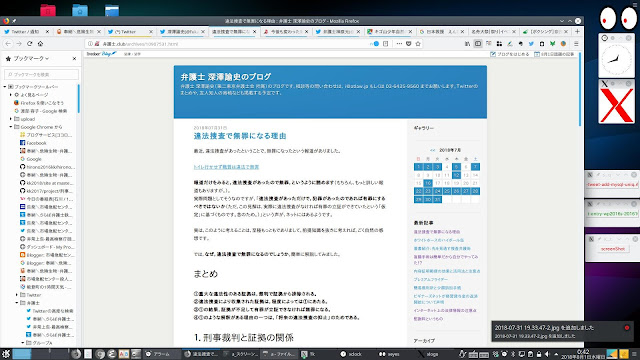Bookmark this page with the star icon
640x360 pixels.
pyautogui.click(x=418, y=44)
